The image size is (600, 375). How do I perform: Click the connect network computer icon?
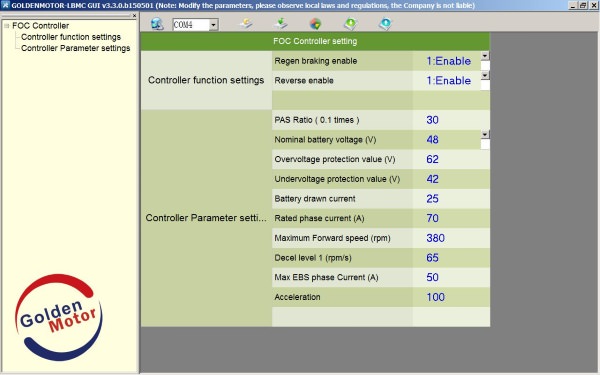coord(157,24)
